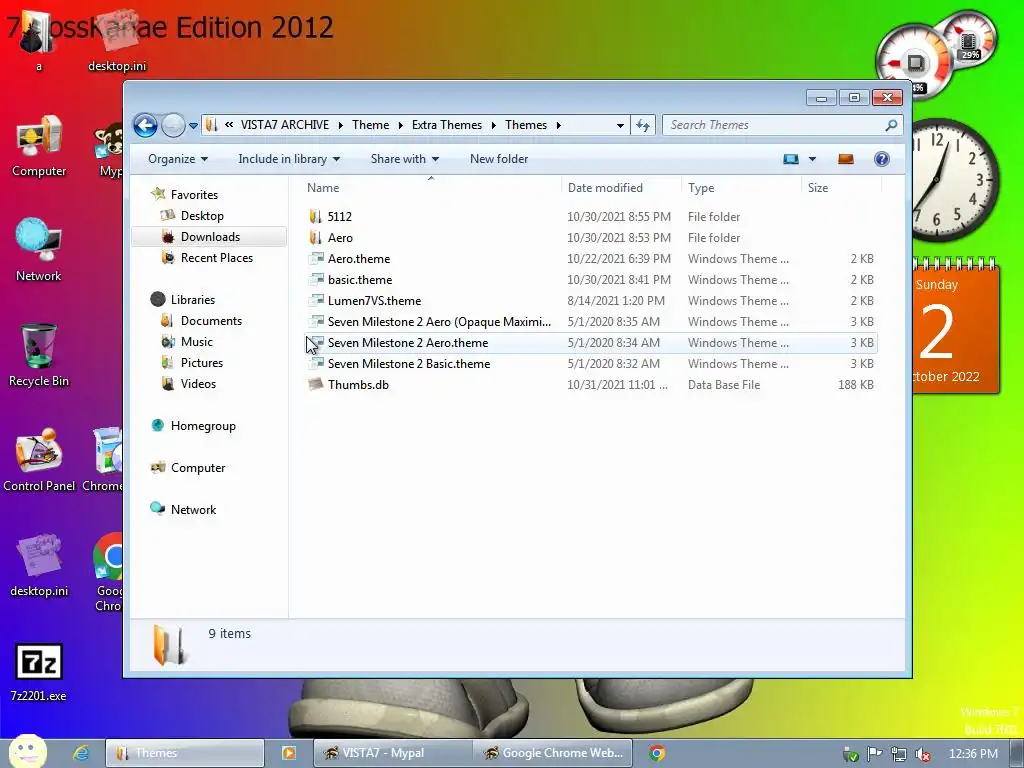Open Recent Places in navigation pane
The image size is (1024, 768).
[x=217, y=258]
